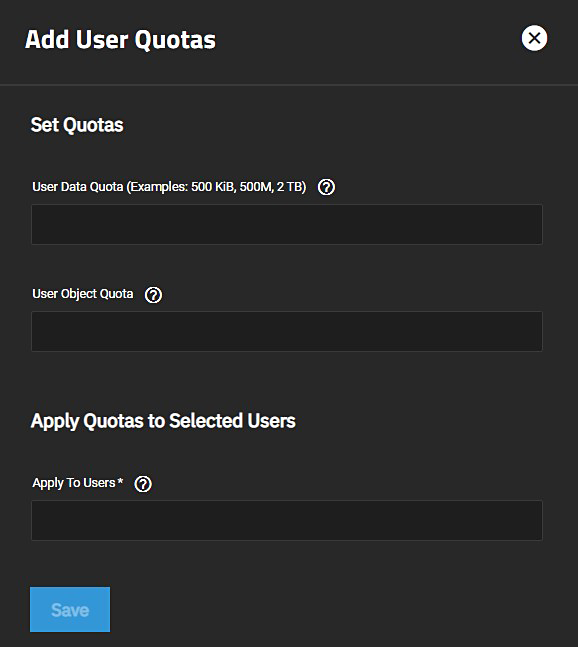The image size is (578, 647).
Task: Open help for User Data Quota
Action: coord(326,187)
